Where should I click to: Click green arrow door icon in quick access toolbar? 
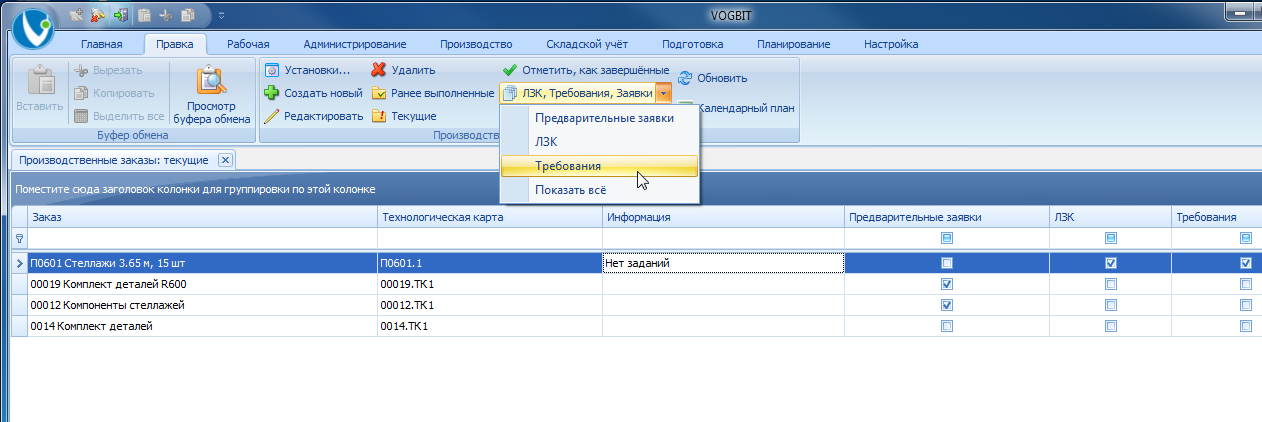[121, 17]
